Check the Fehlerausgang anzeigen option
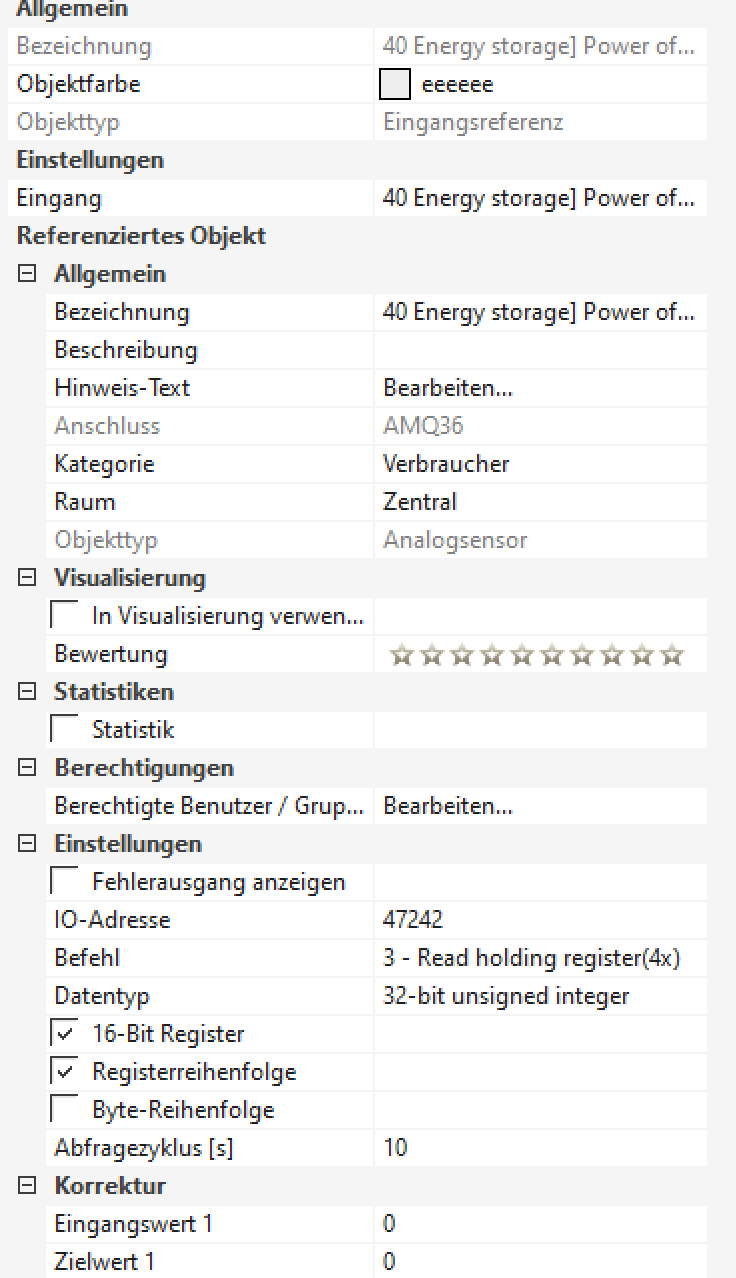736x1278 pixels. [x=65, y=882]
